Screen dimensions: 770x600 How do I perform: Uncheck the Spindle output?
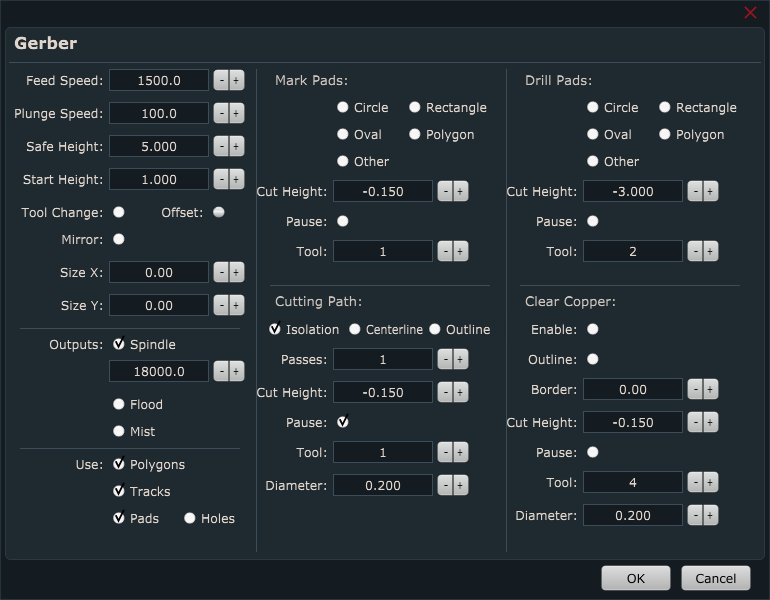tap(119, 344)
